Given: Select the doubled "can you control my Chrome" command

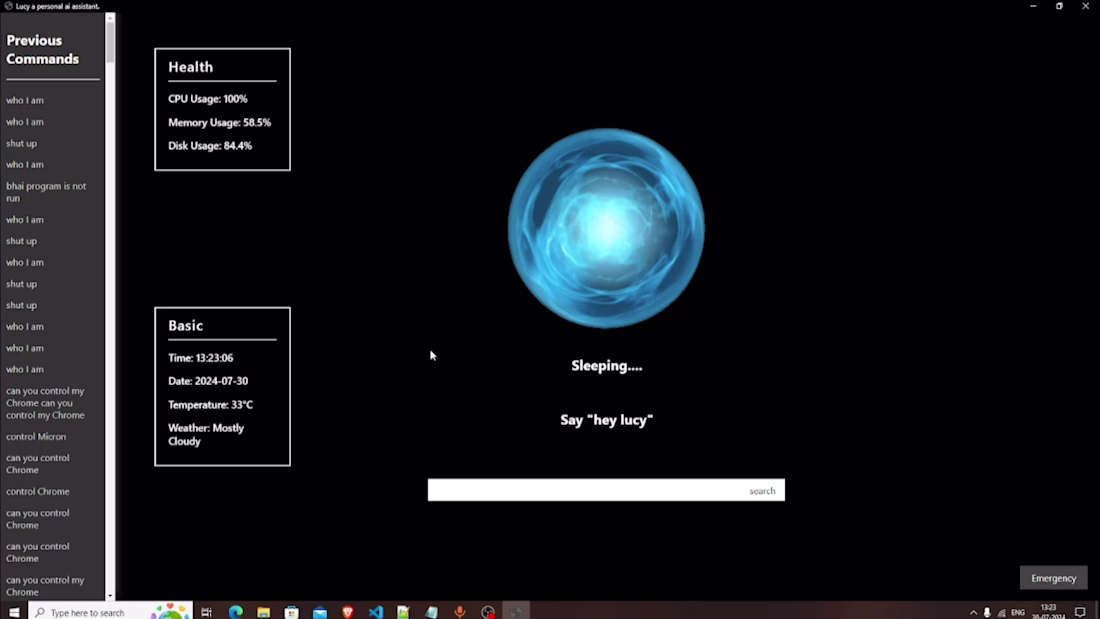Looking at the screenshot, I should coord(46,403).
